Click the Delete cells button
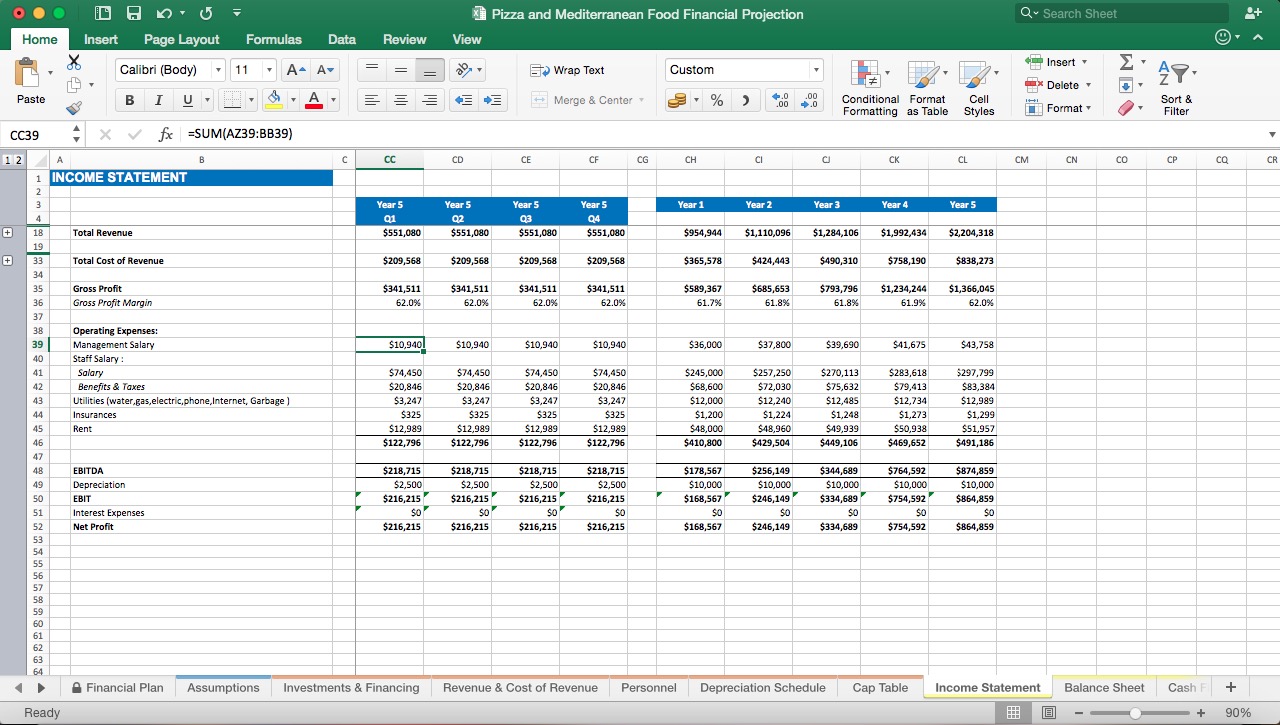 click(x=1057, y=85)
